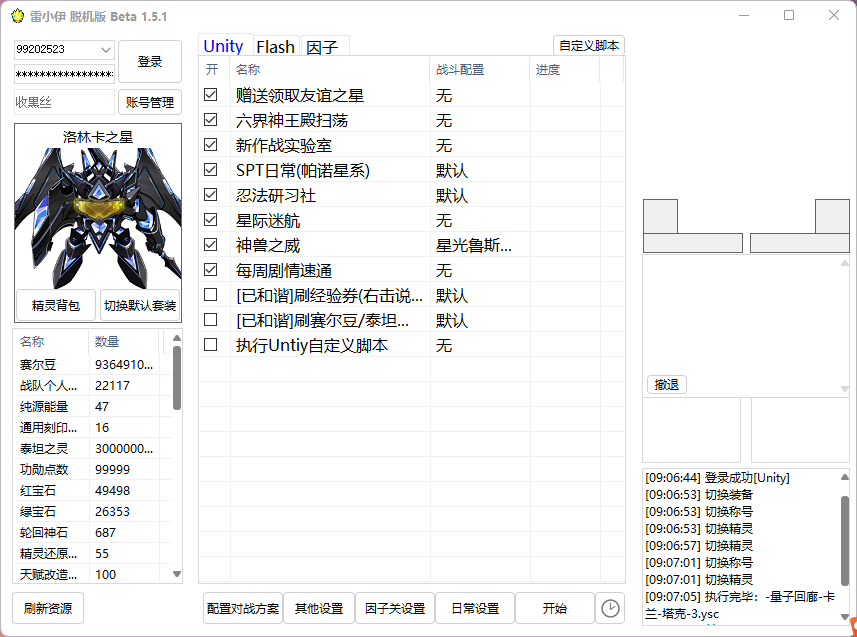The height and width of the screenshot is (637, 857).
Task: Click top-left empty square slot in battle panel
Action: pos(660,217)
